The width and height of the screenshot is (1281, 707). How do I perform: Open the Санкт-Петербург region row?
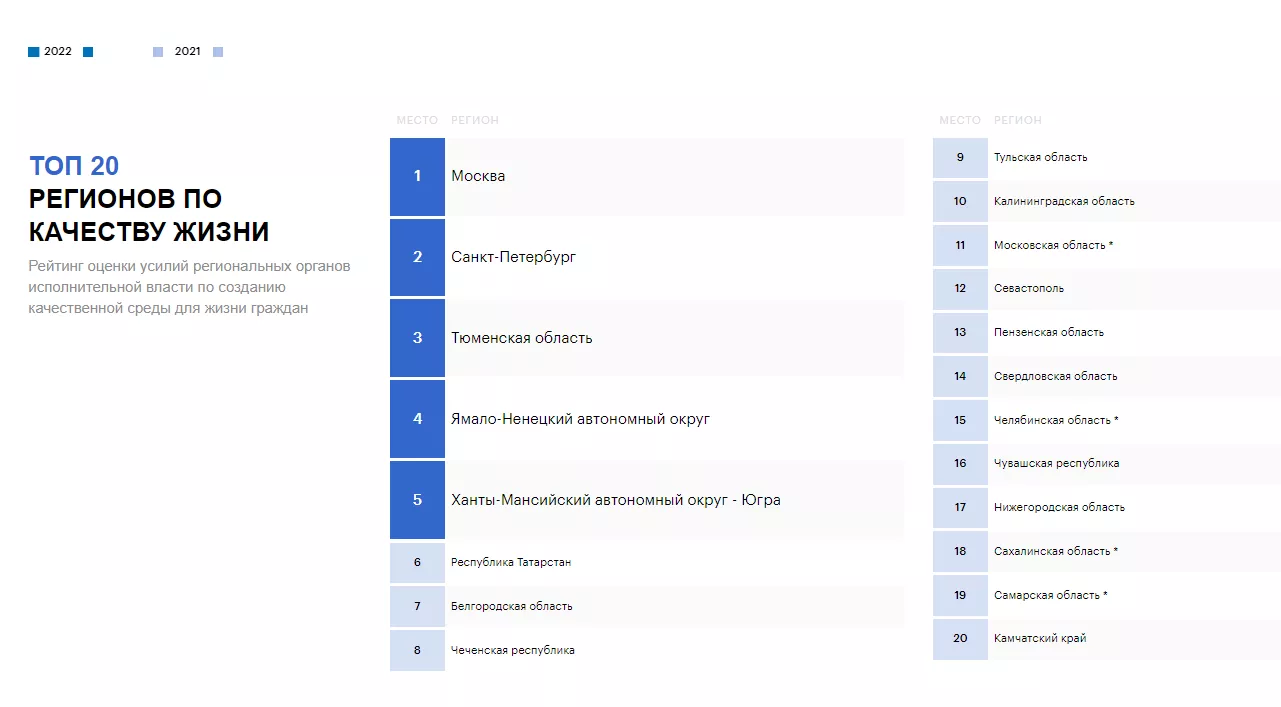513,257
